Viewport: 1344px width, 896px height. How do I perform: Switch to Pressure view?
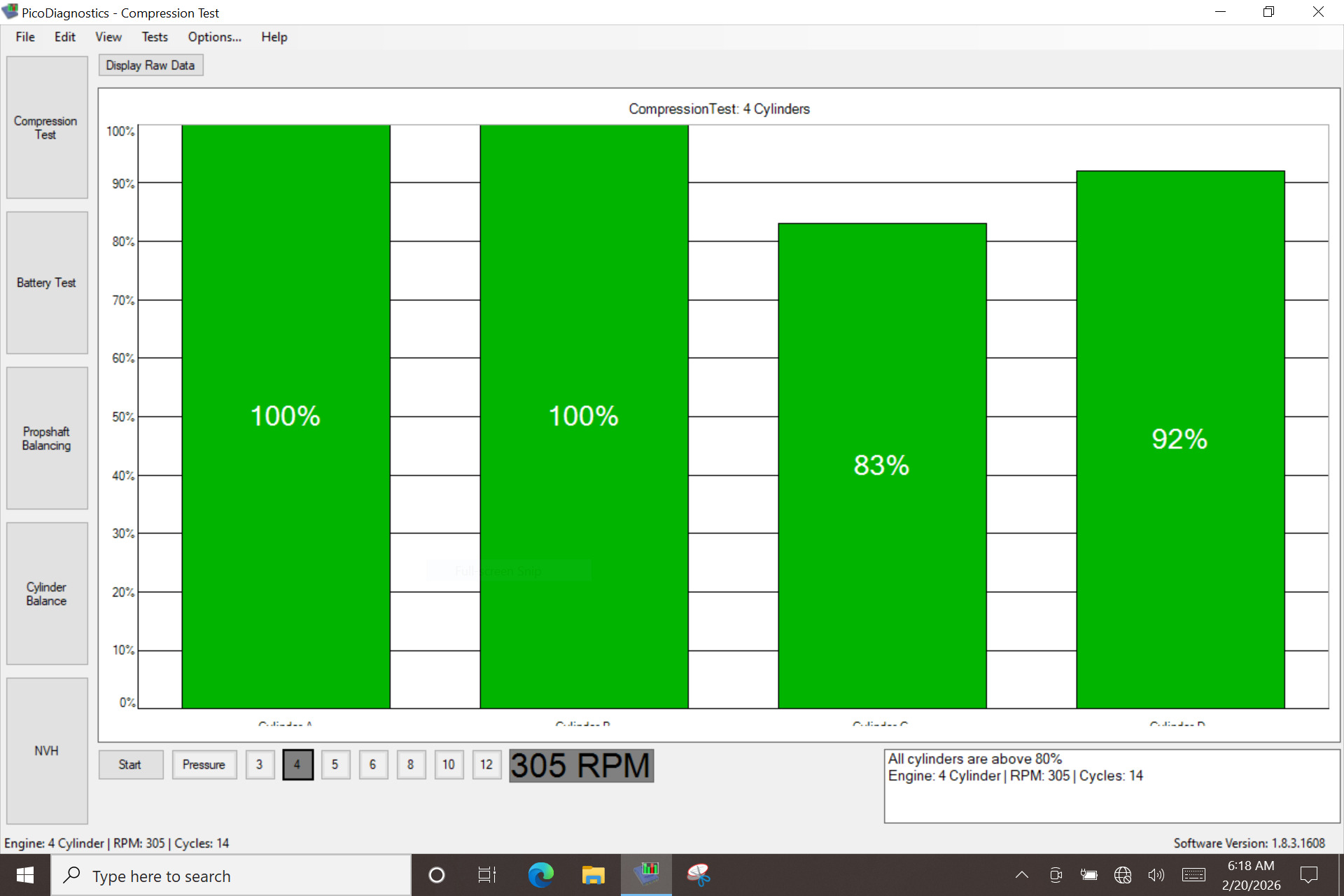(204, 764)
